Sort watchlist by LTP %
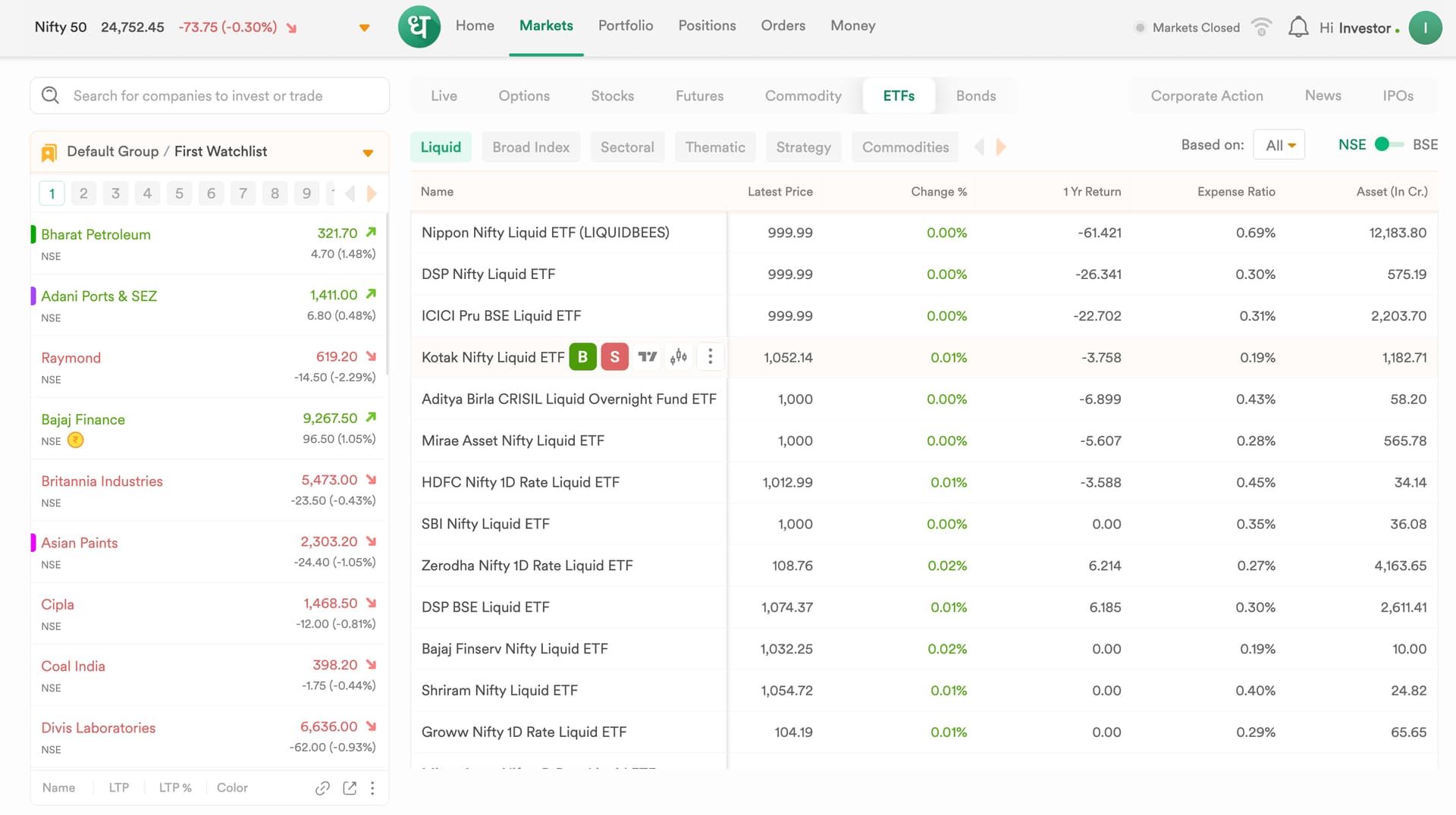Viewport: 1456px width, 815px height. pos(175,788)
